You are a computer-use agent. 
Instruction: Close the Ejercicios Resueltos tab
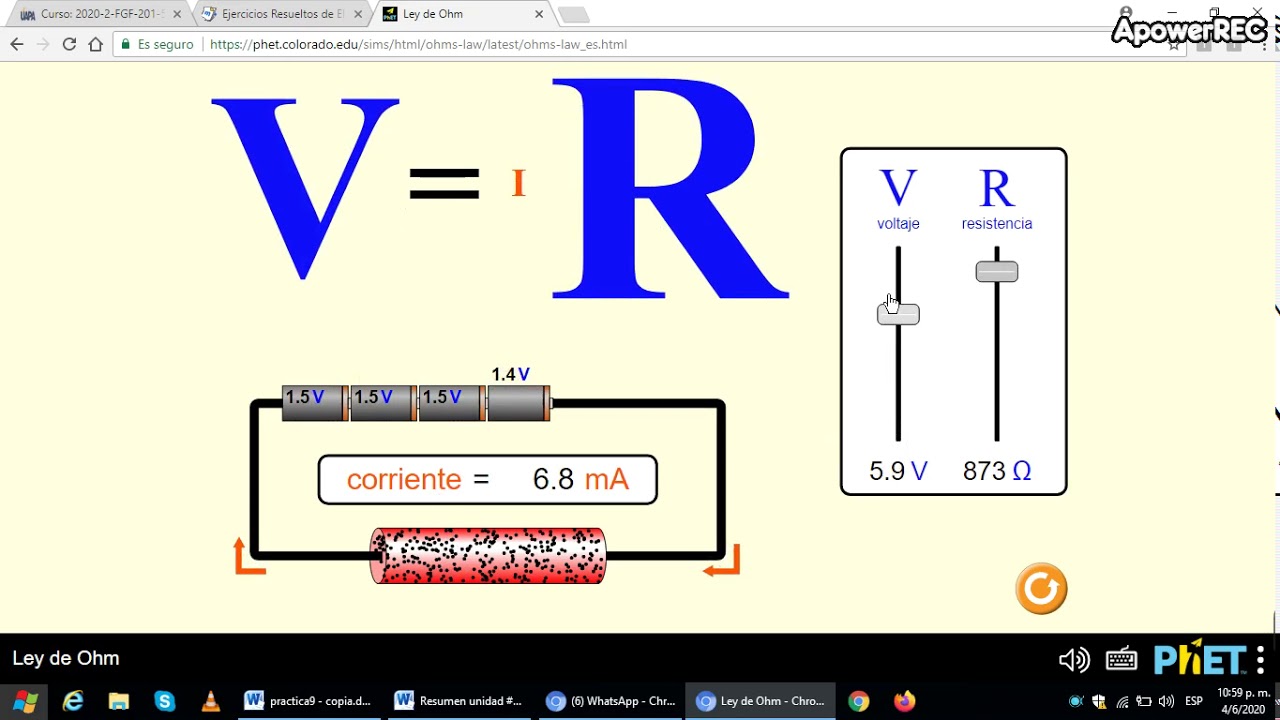coord(358,14)
